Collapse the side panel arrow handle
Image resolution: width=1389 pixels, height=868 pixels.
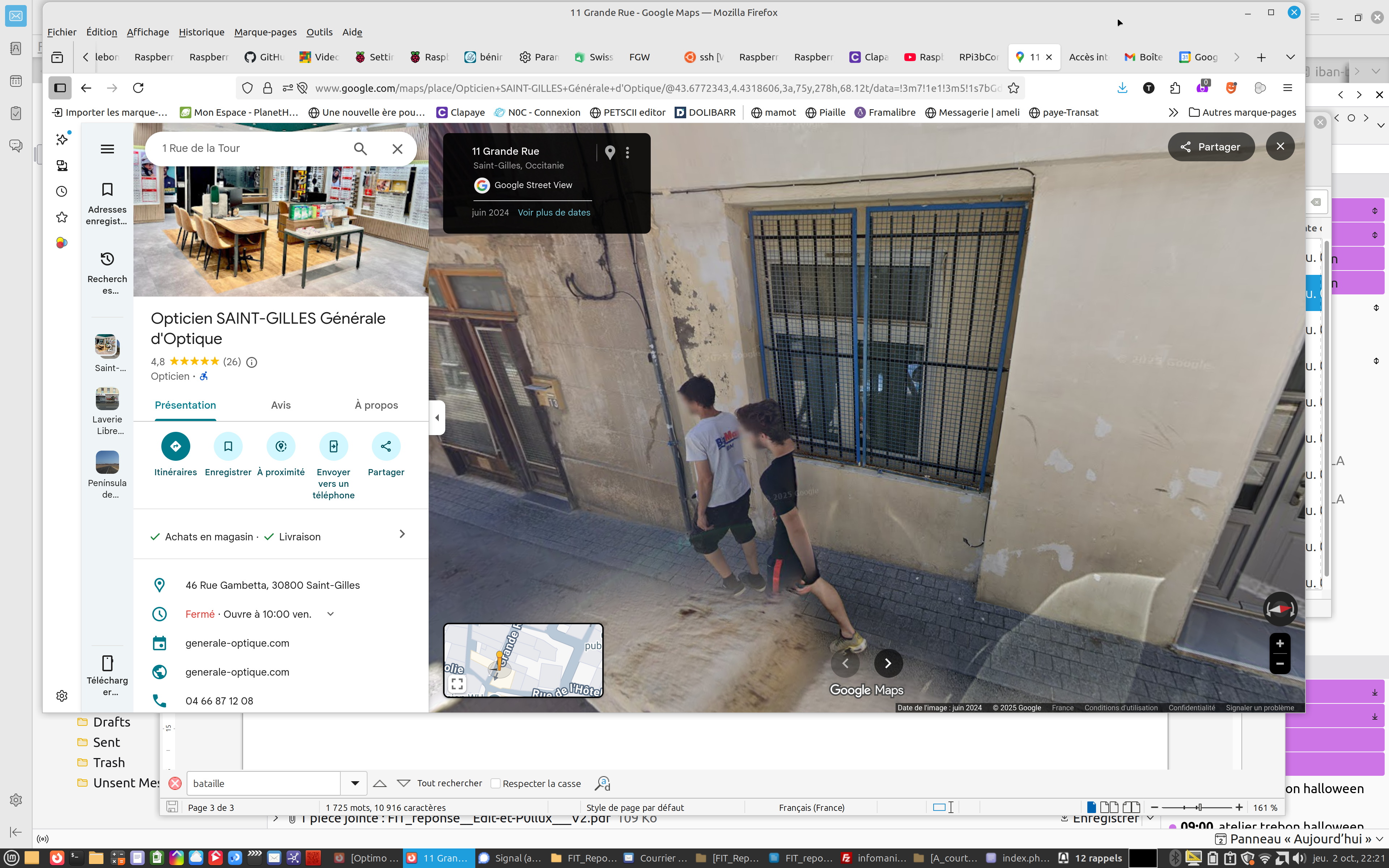(x=437, y=417)
